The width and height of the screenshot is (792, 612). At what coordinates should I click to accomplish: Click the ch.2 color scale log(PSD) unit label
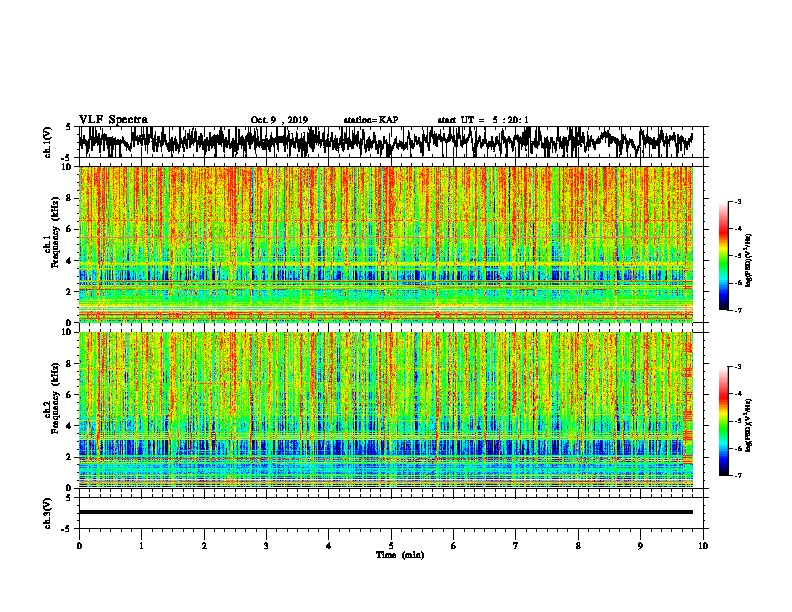[x=749, y=425]
